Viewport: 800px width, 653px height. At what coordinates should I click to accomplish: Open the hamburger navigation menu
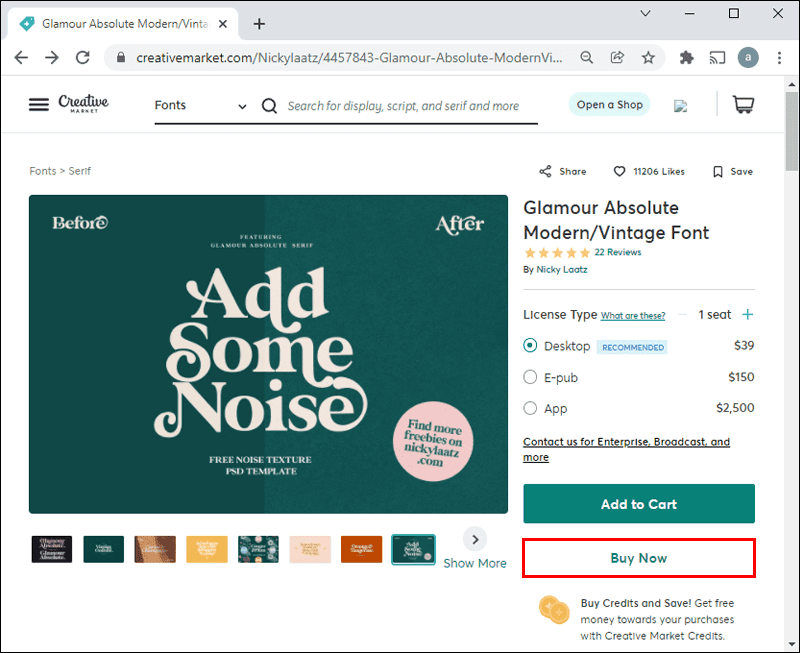tap(39, 104)
